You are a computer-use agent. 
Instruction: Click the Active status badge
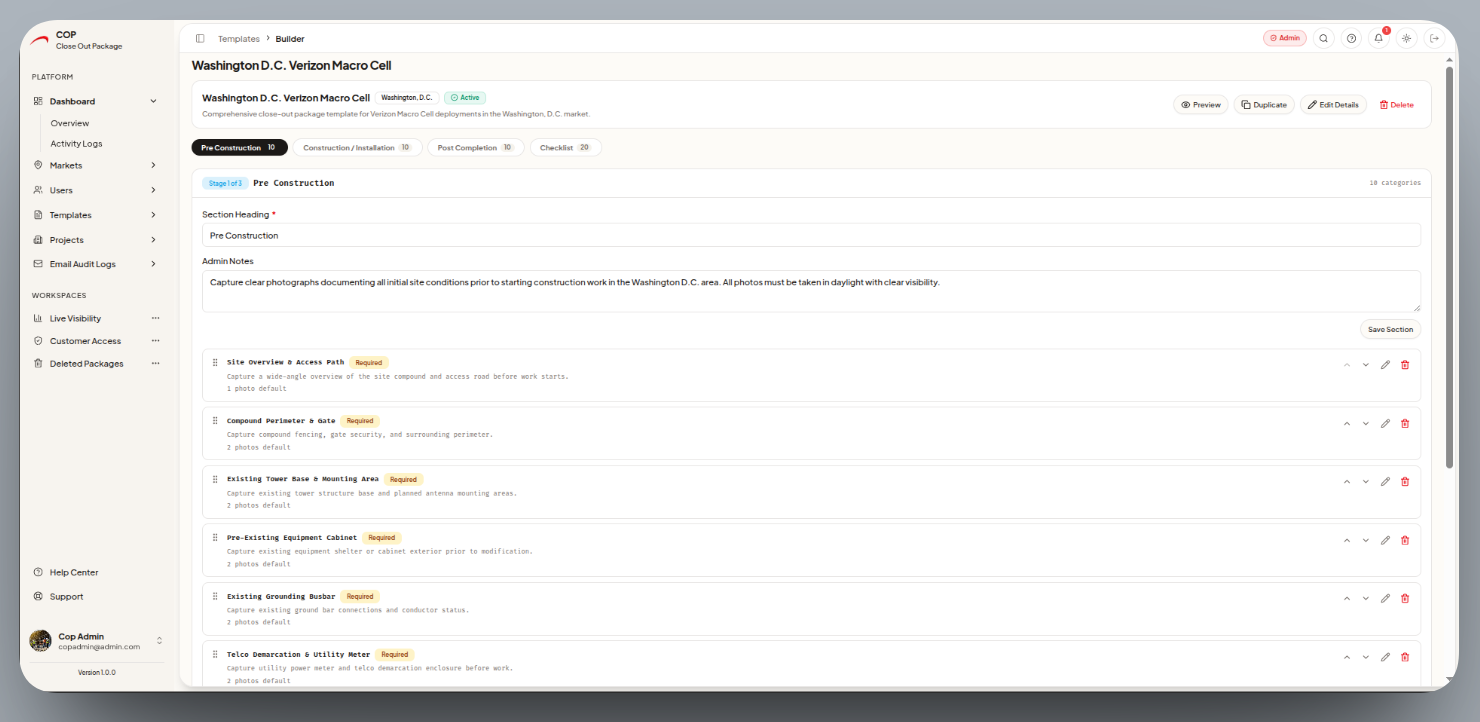(465, 98)
